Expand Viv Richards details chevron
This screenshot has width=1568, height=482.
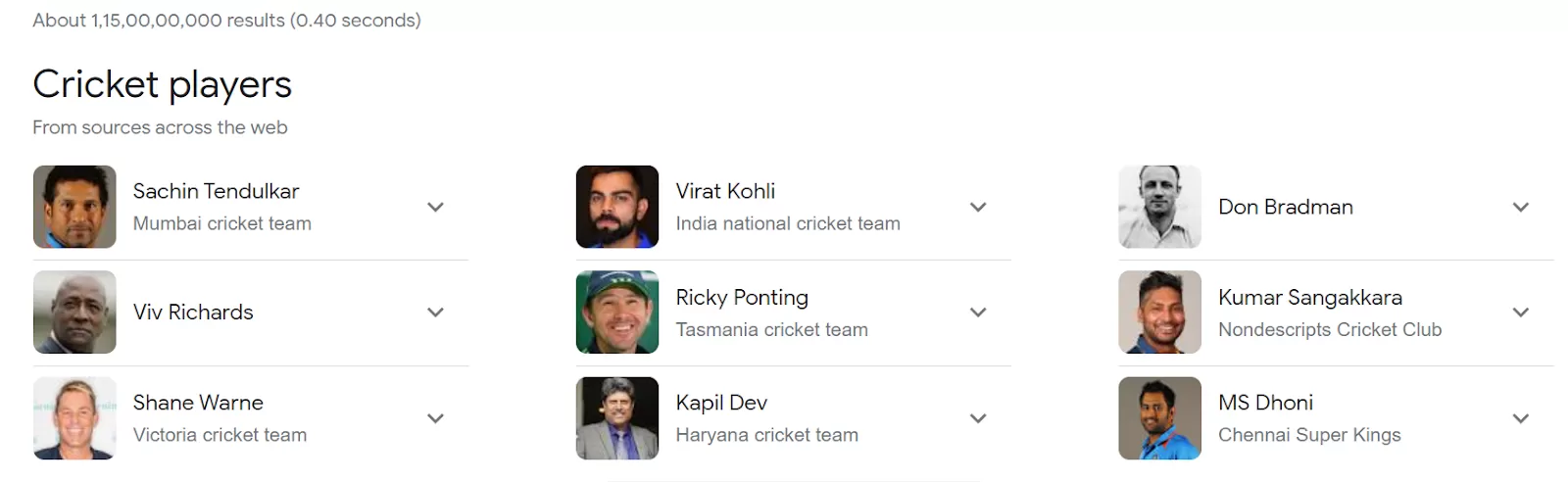pyautogui.click(x=436, y=313)
